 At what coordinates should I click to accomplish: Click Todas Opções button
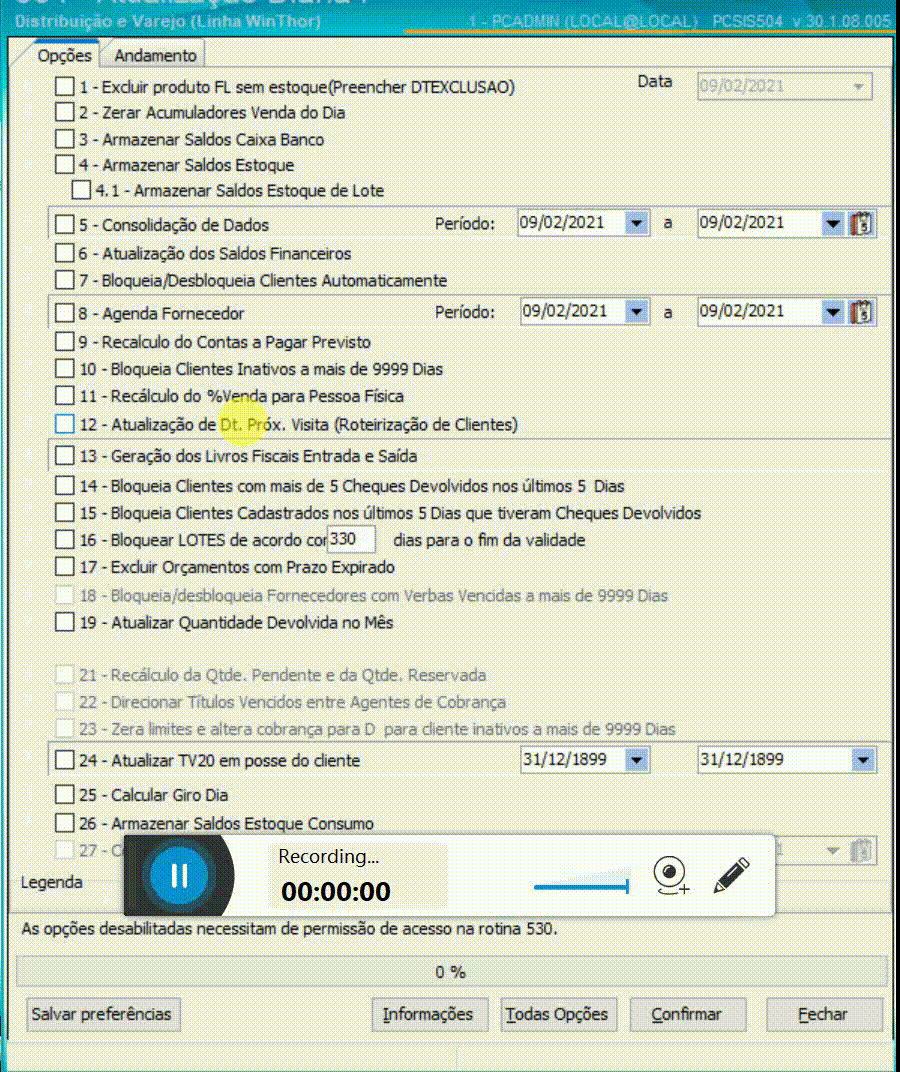[557, 1014]
